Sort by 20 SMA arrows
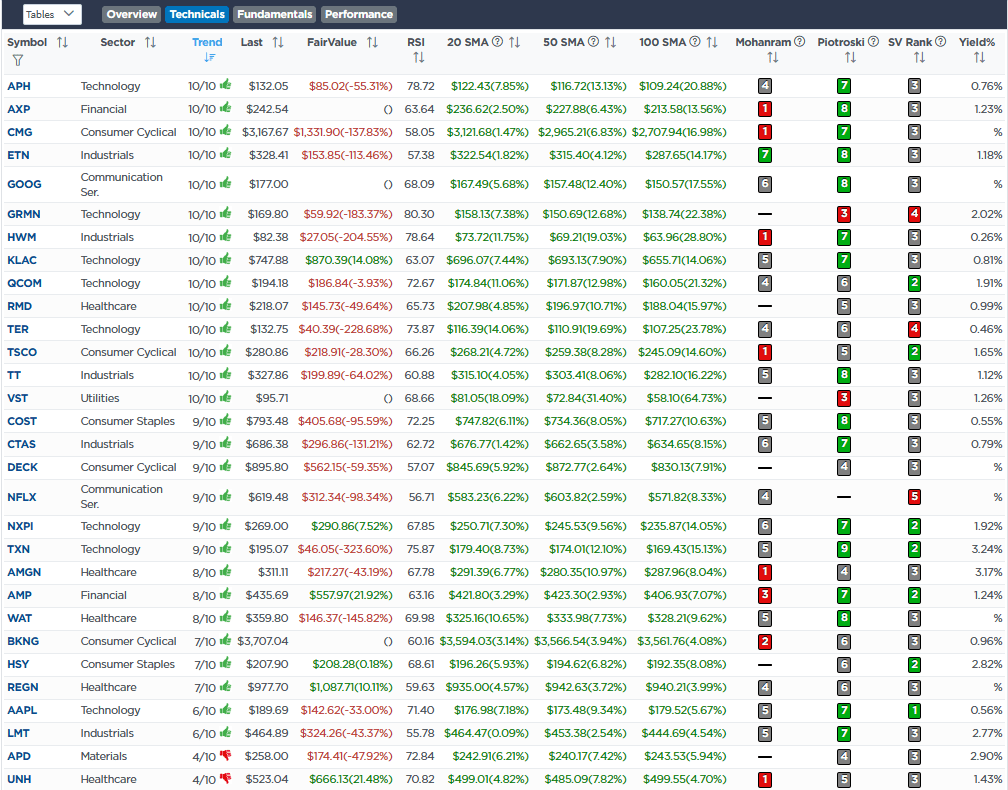 pos(514,42)
